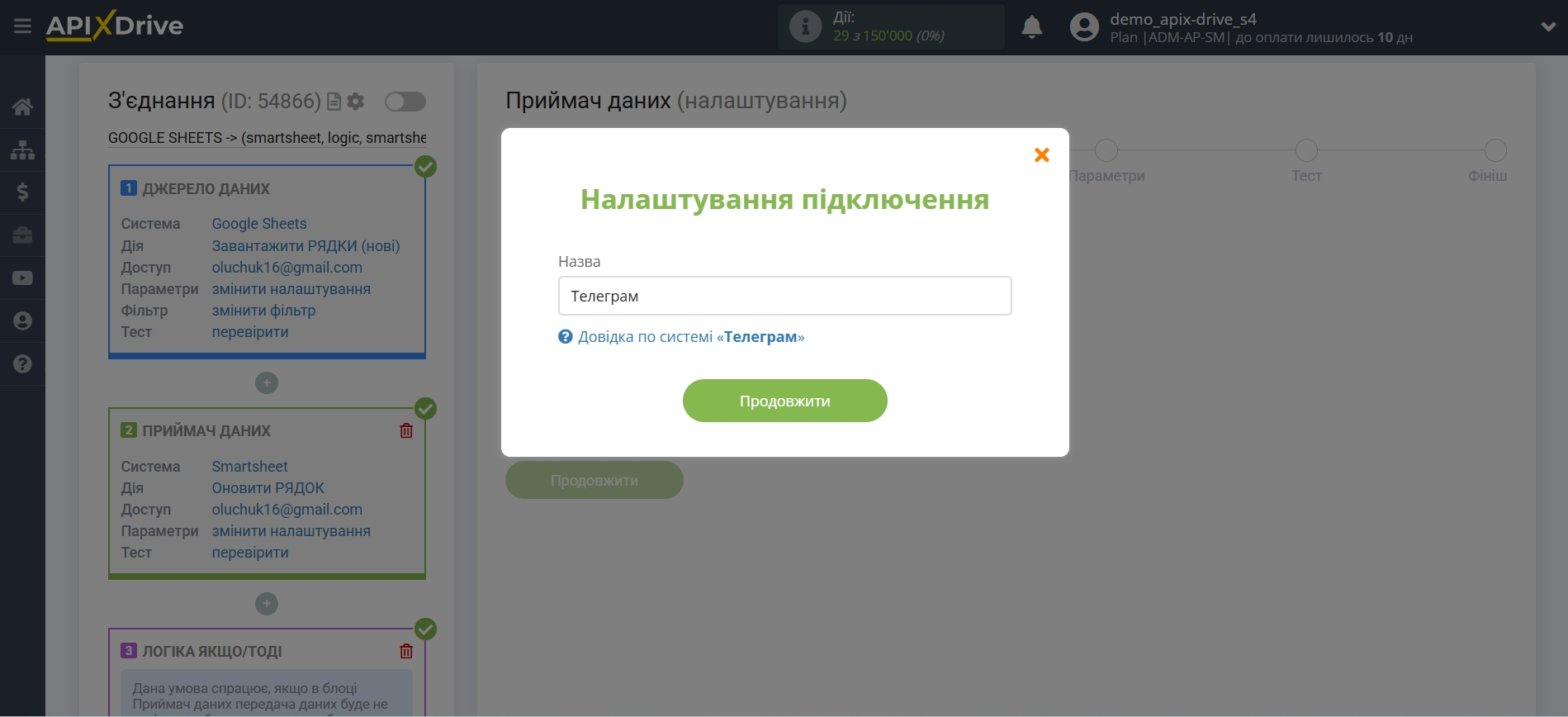Image resolution: width=1568 pixels, height=717 pixels.
Task: Click the Назва input field
Action: [x=784, y=296]
